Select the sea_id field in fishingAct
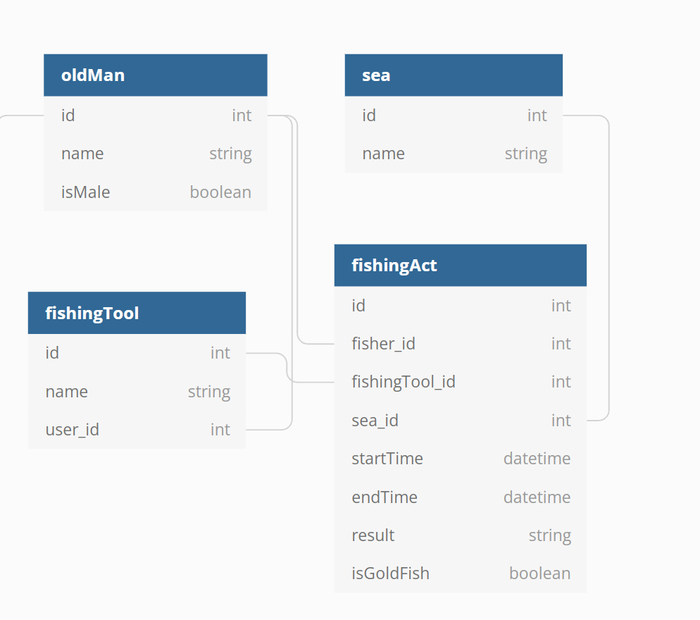700x620 pixels. (x=460, y=420)
